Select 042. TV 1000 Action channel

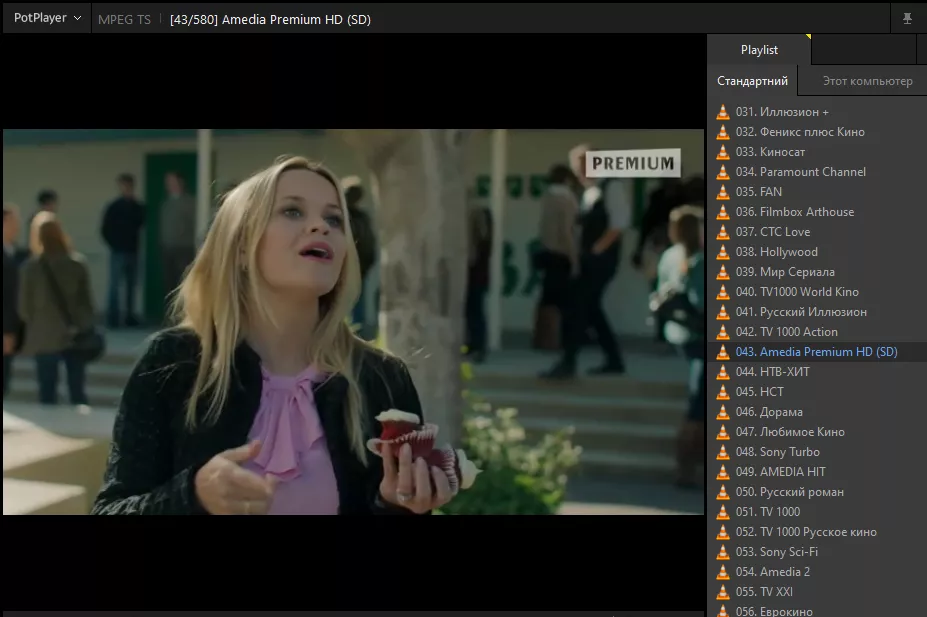(818, 332)
